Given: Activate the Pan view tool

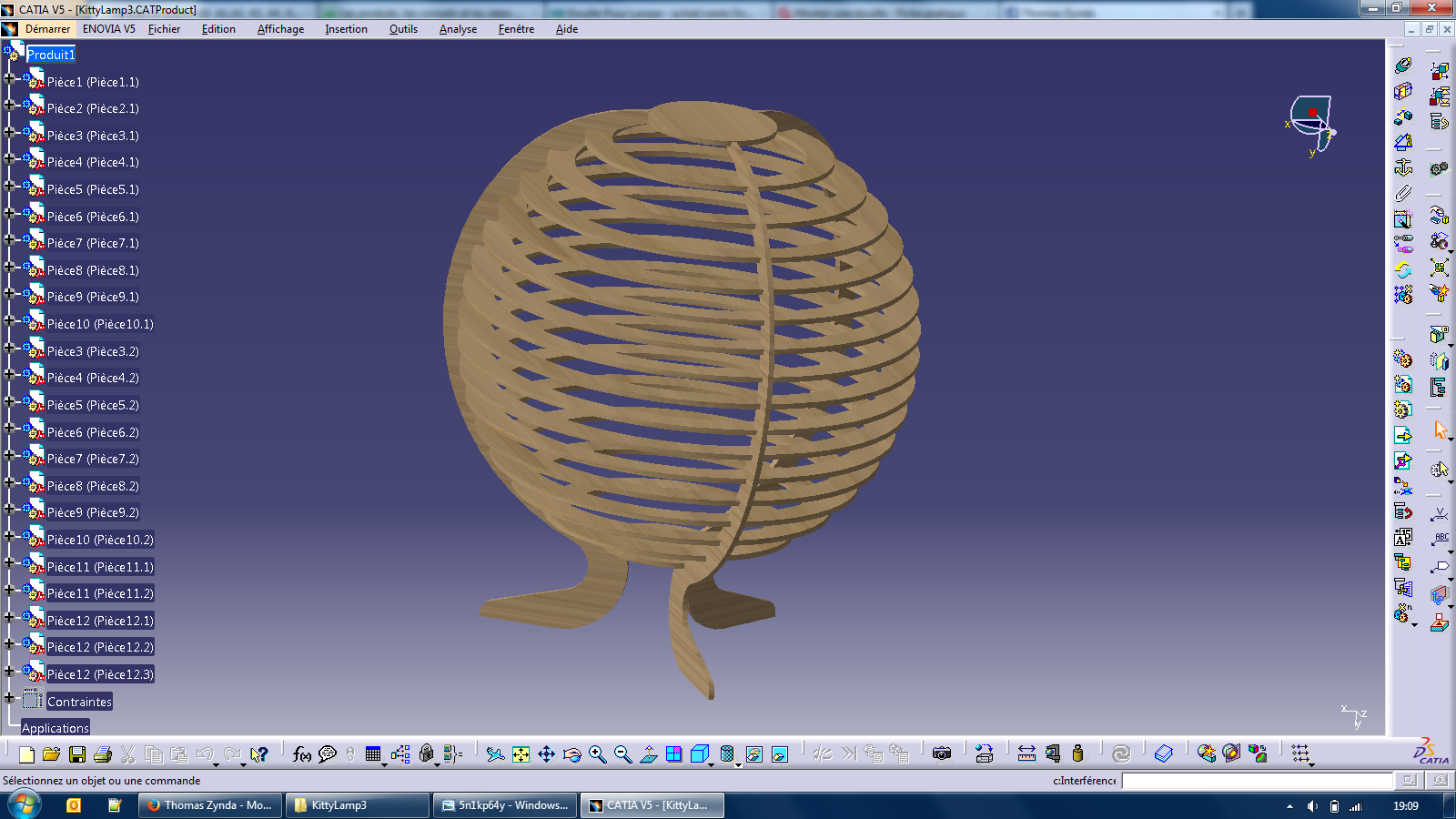Looking at the screenshot, I should (x=546, y=754).
